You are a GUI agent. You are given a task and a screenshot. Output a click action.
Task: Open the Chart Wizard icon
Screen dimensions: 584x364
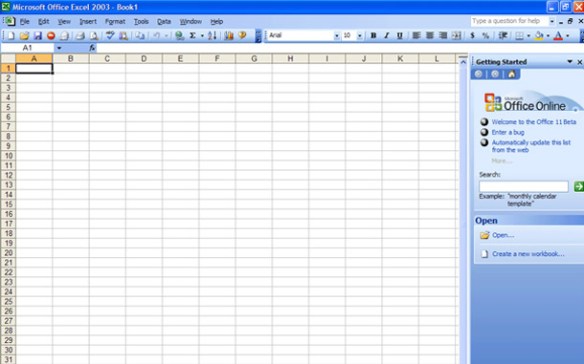229,36
